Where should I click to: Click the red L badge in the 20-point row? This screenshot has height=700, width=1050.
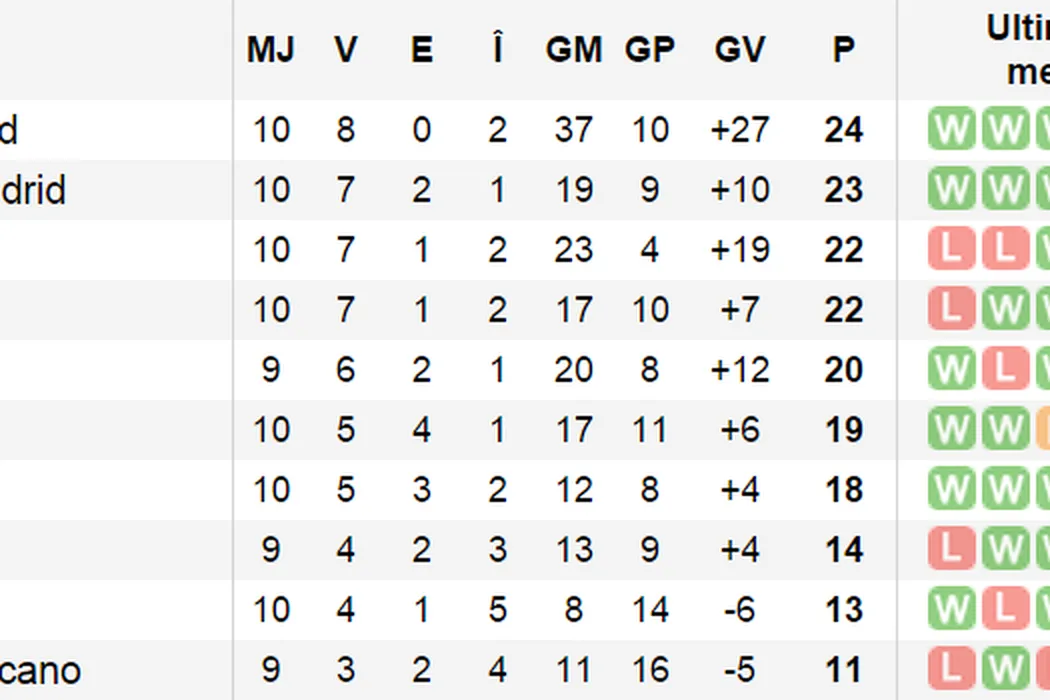click(x=1003, y=370)
